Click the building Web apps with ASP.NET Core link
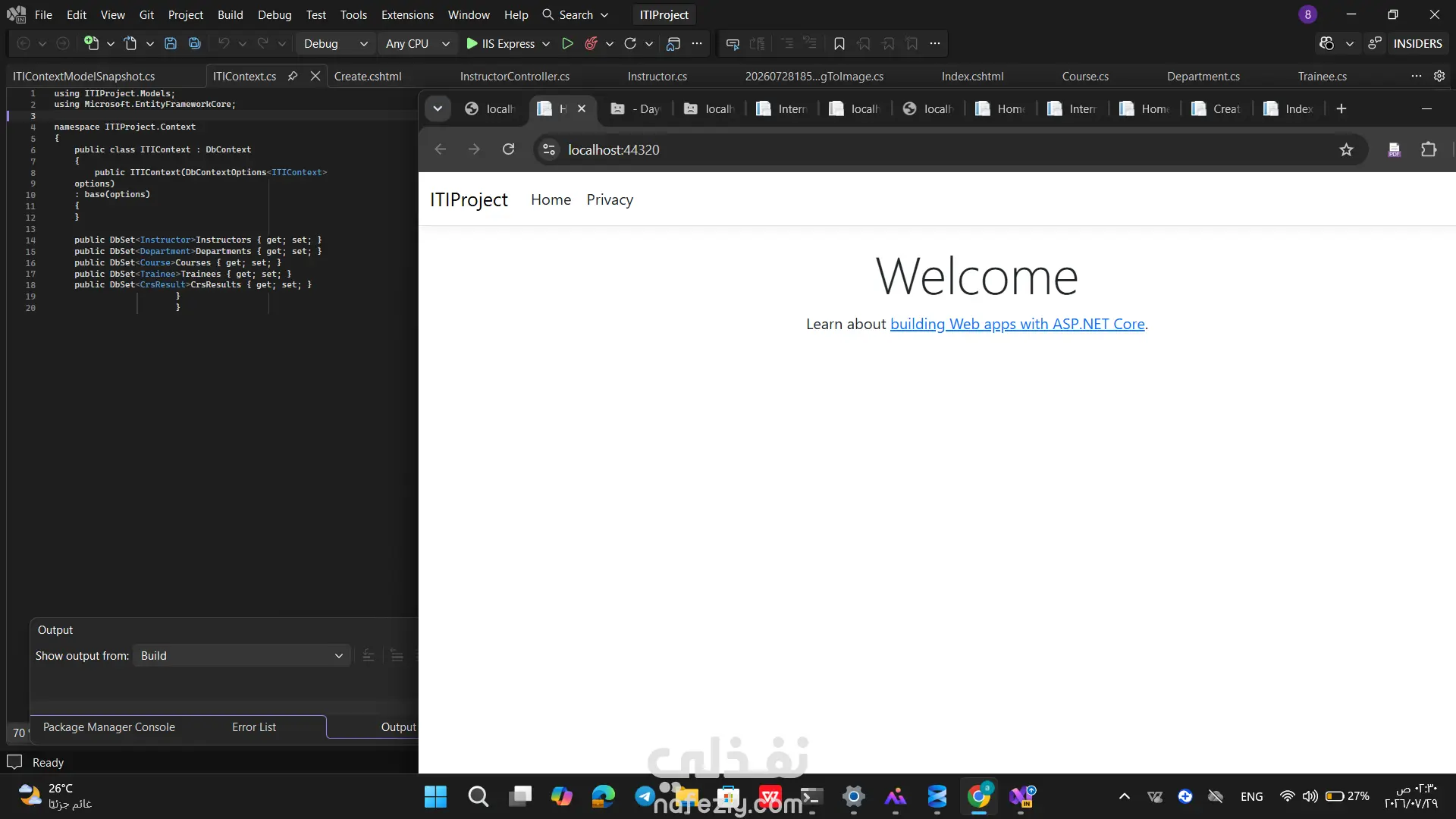 [x=1018, y=324]
